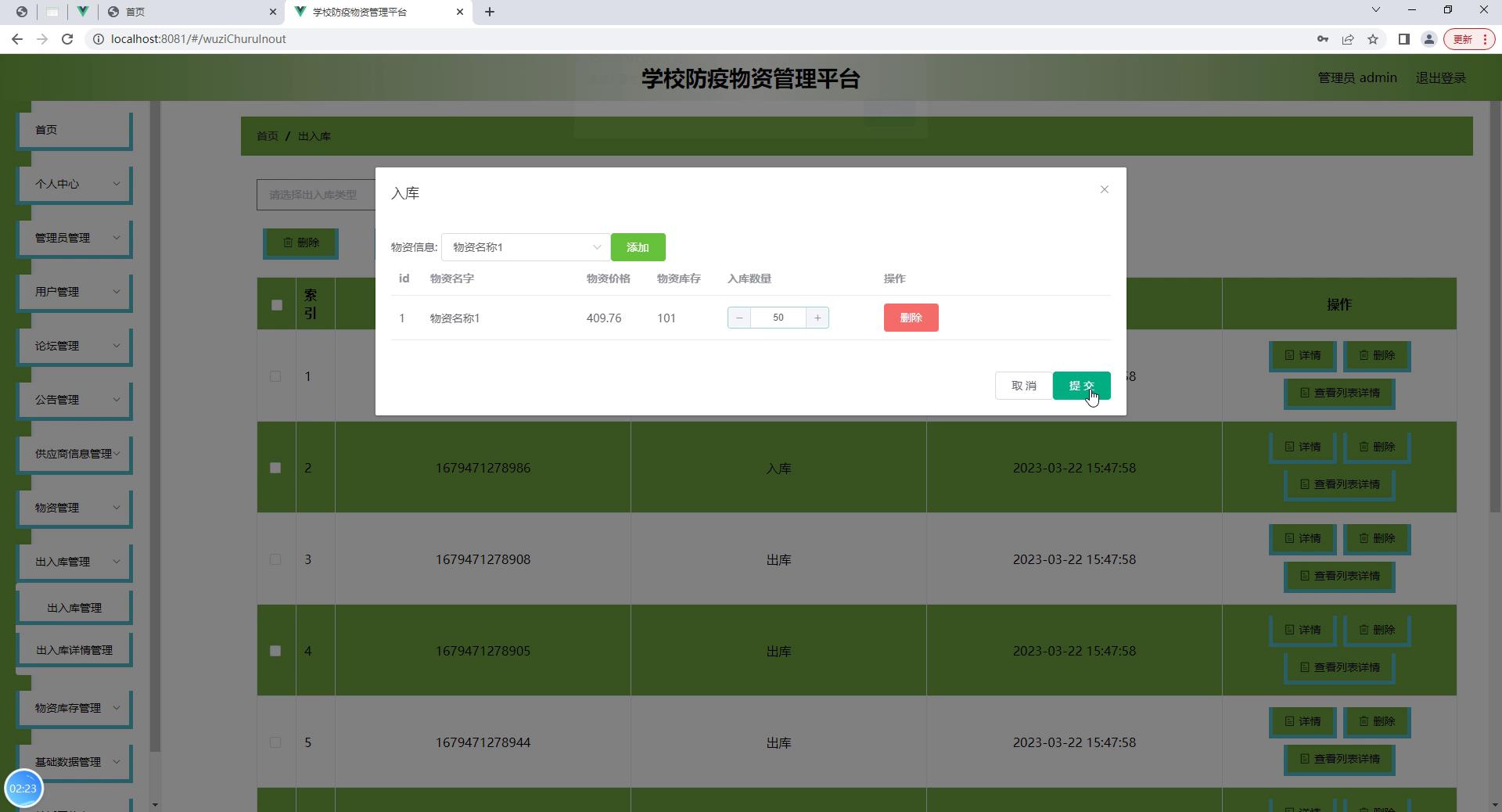This screenshot has height=812, width=1502.
Task: Open 首页 in the sidebar
Action: tap(74, 130)
